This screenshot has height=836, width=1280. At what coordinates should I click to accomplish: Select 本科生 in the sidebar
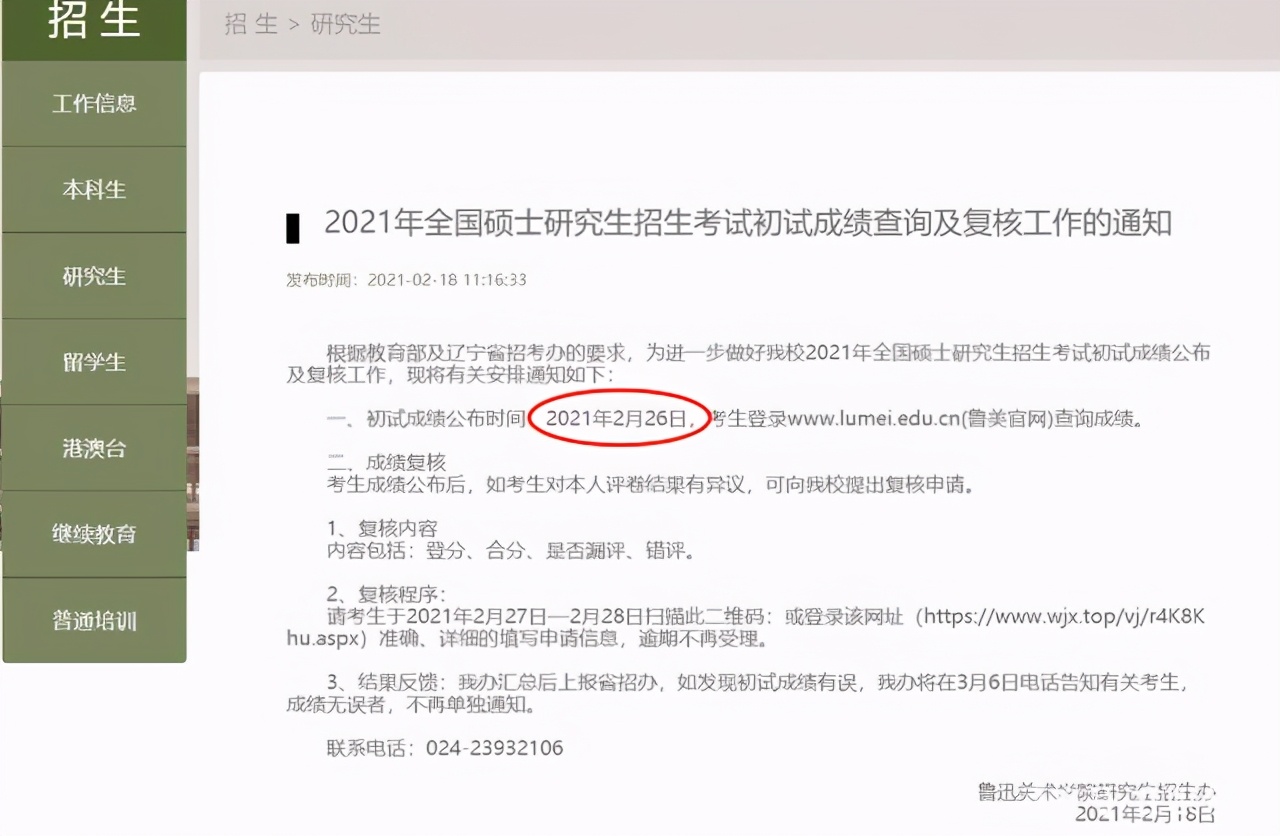tap(95, 190)
